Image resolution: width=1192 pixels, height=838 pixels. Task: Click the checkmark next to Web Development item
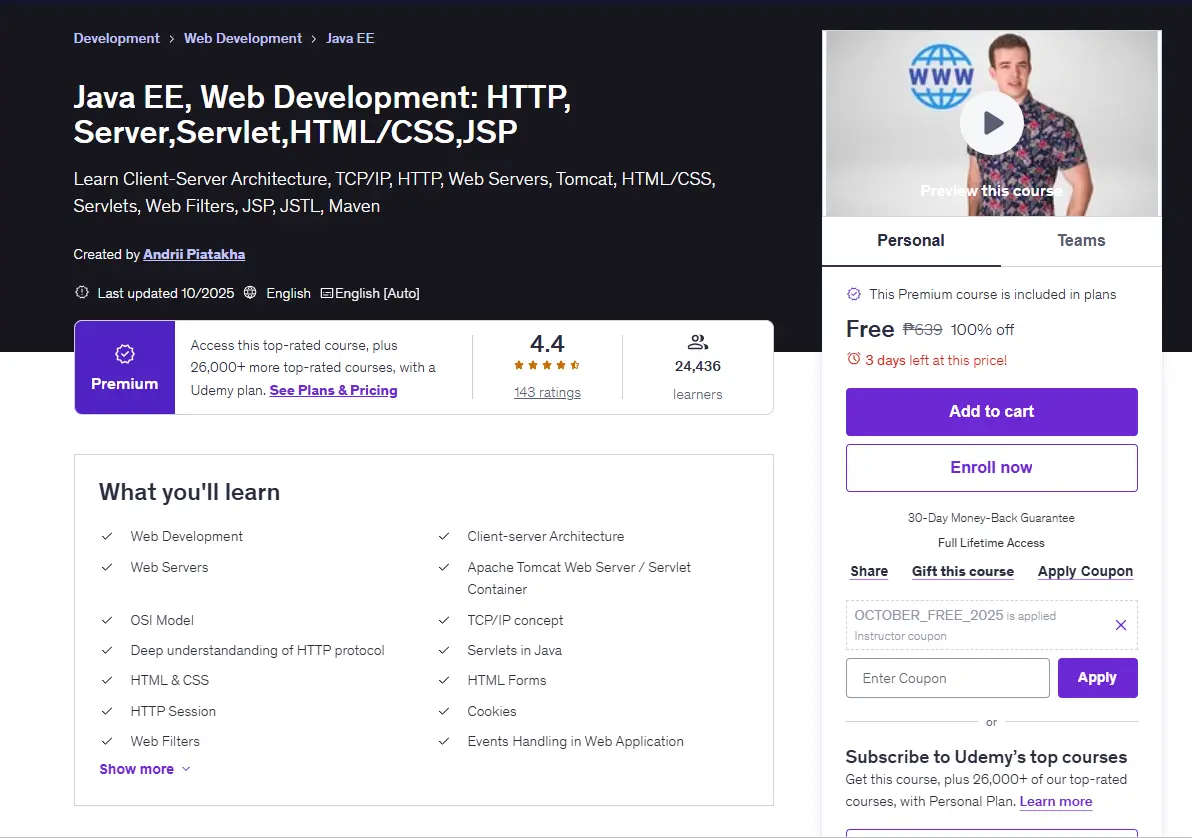[107, 536]
